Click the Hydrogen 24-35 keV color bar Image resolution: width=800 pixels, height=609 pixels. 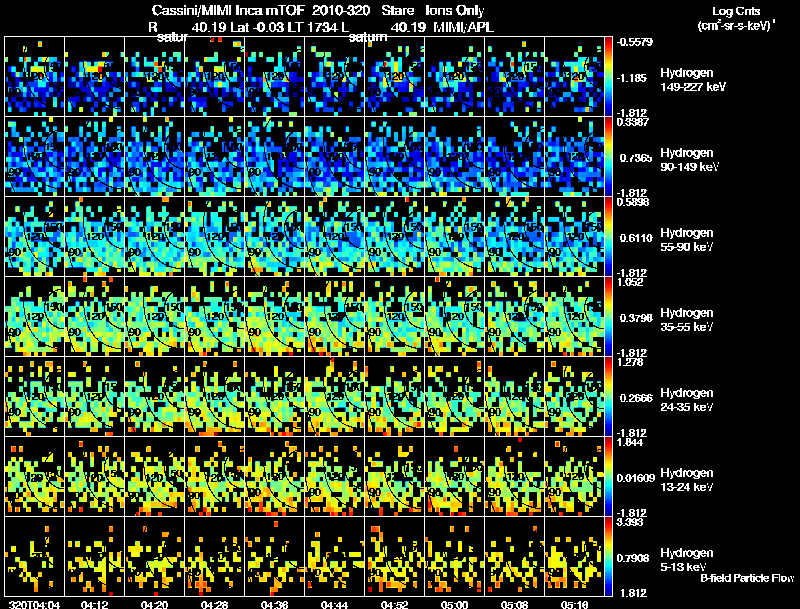point(608,397)
